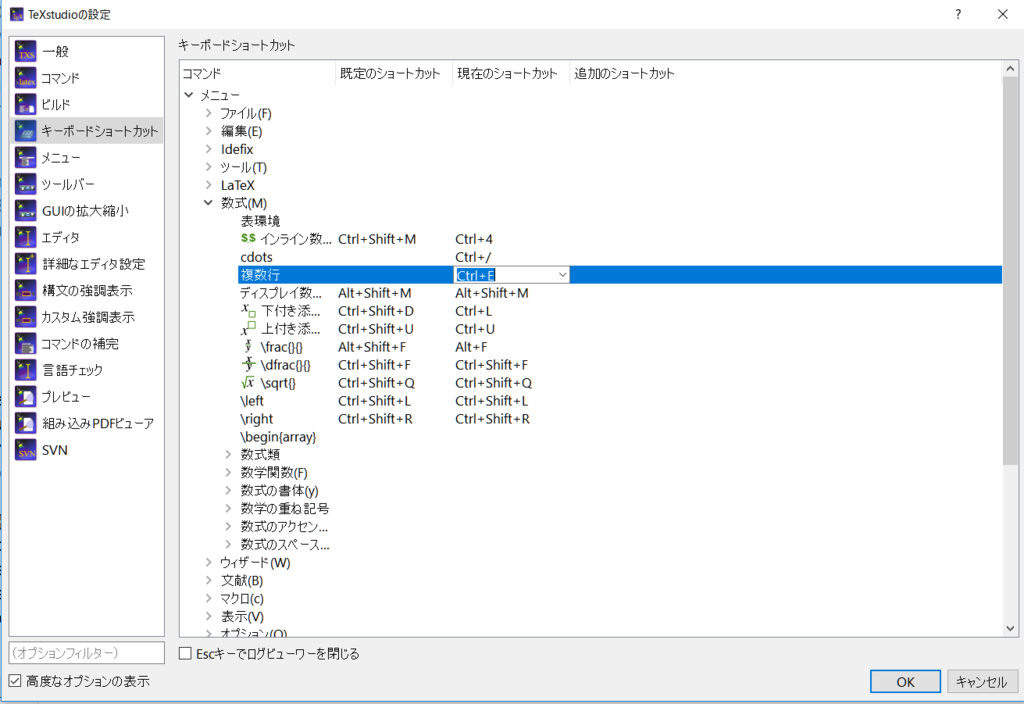This screenshot has width=1024, height=704.
Task: Click the superscript 上付き添 icon
Action: (x=248, y=328)
